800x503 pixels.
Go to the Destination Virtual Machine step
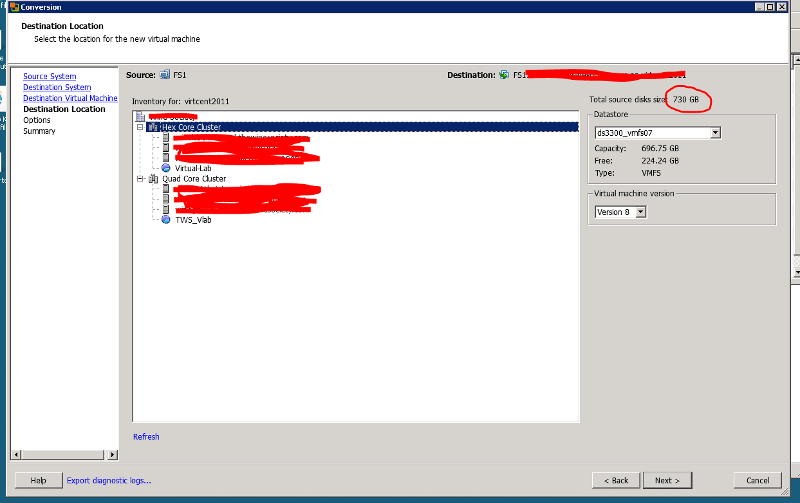(x=70, y=98)
